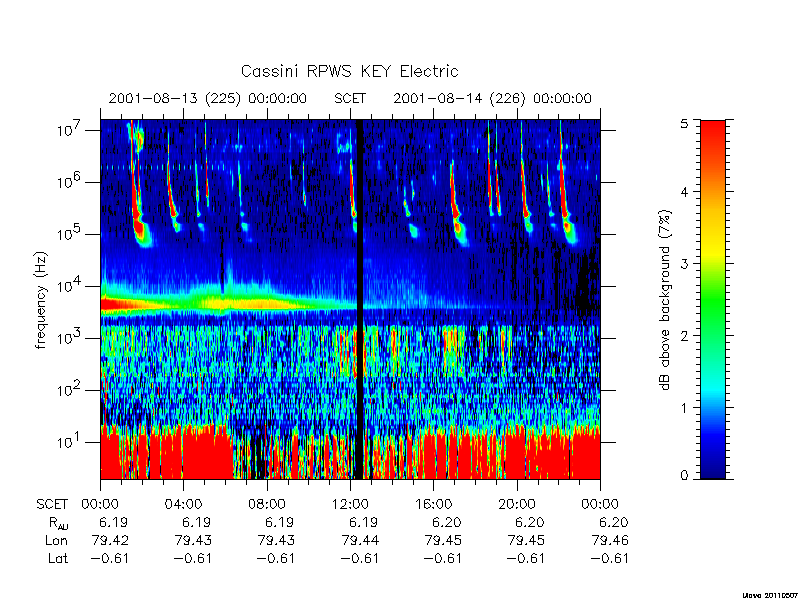The width and height of the screenshot is (800, 600).
Task: Click the colorbar scale label 0
Action: point(684,476)
